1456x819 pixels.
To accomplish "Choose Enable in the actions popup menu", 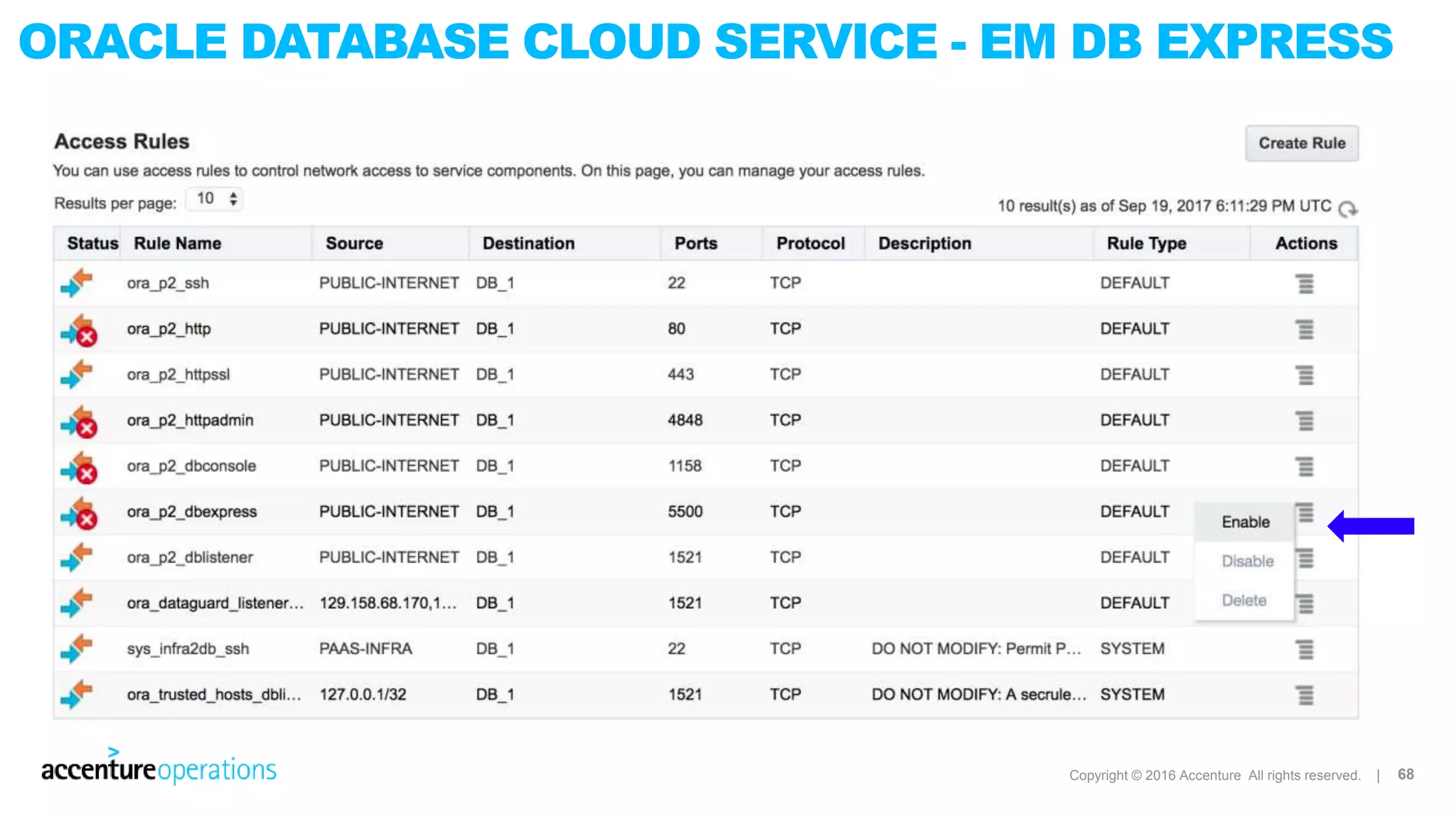I will pyautogui.click(x=1245, y=522).
